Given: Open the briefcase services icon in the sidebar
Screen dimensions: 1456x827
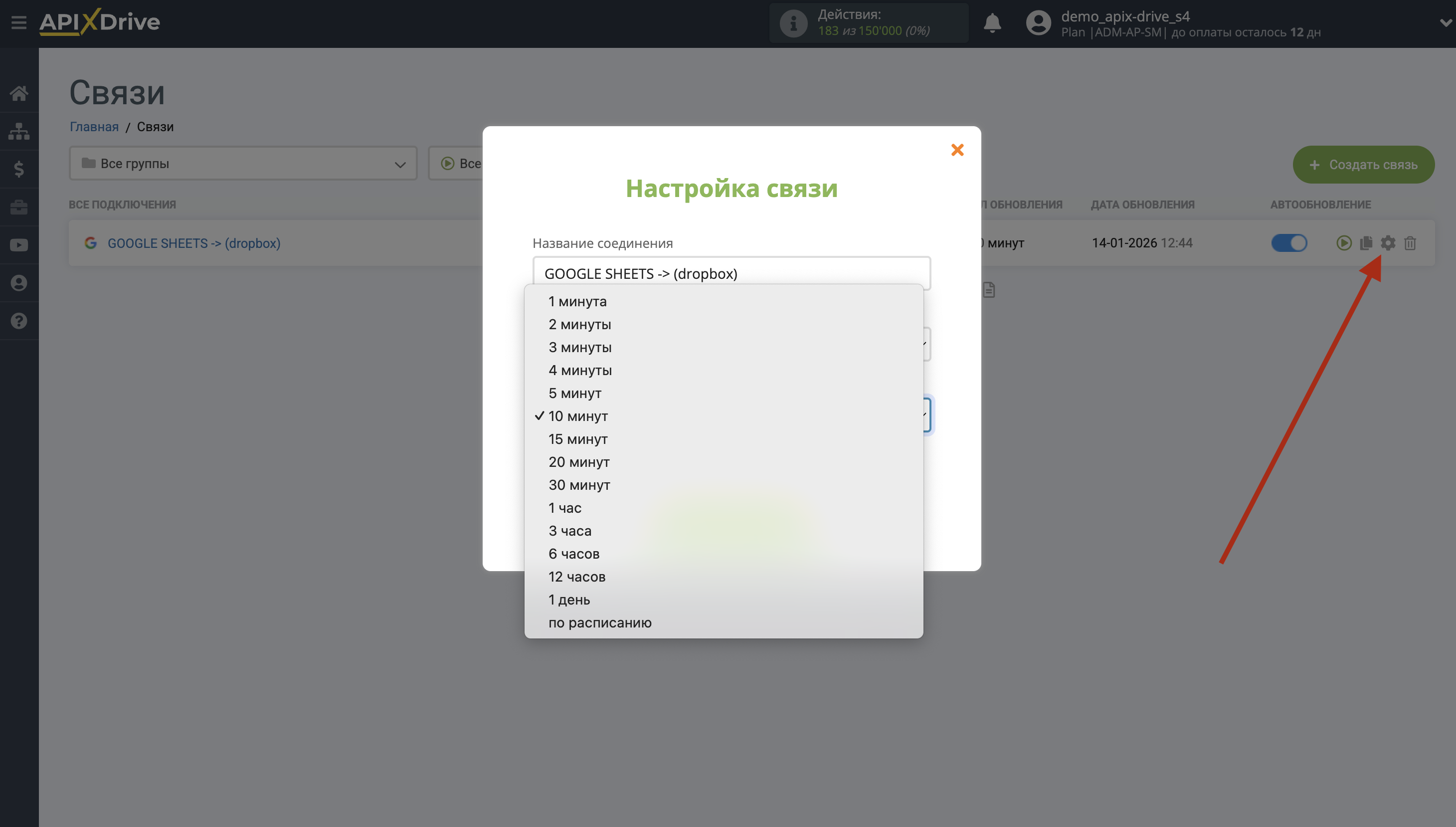Looking at the screenshot, I should (19, 207).
